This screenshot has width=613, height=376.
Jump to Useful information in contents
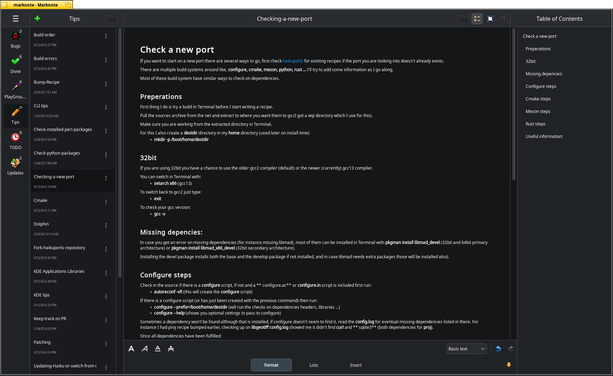coord(544,136)
